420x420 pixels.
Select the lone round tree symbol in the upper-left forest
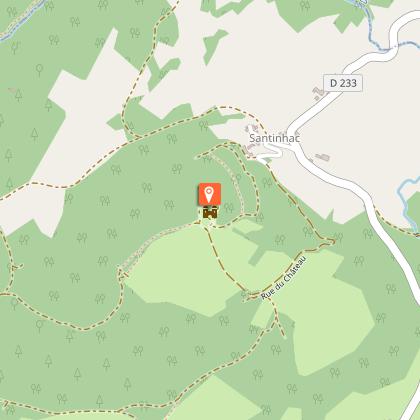pos(40,70)
